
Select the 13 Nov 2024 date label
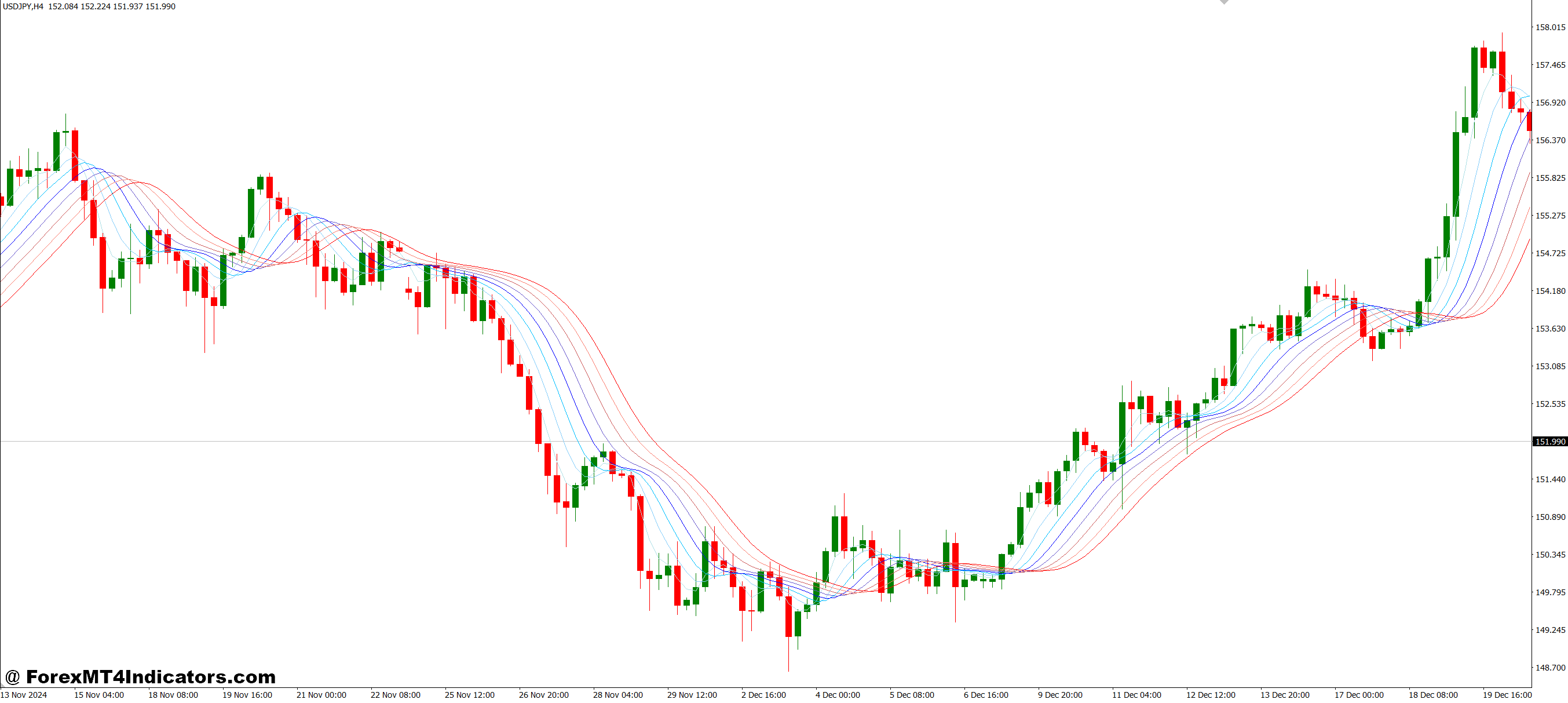pos(24,695)
